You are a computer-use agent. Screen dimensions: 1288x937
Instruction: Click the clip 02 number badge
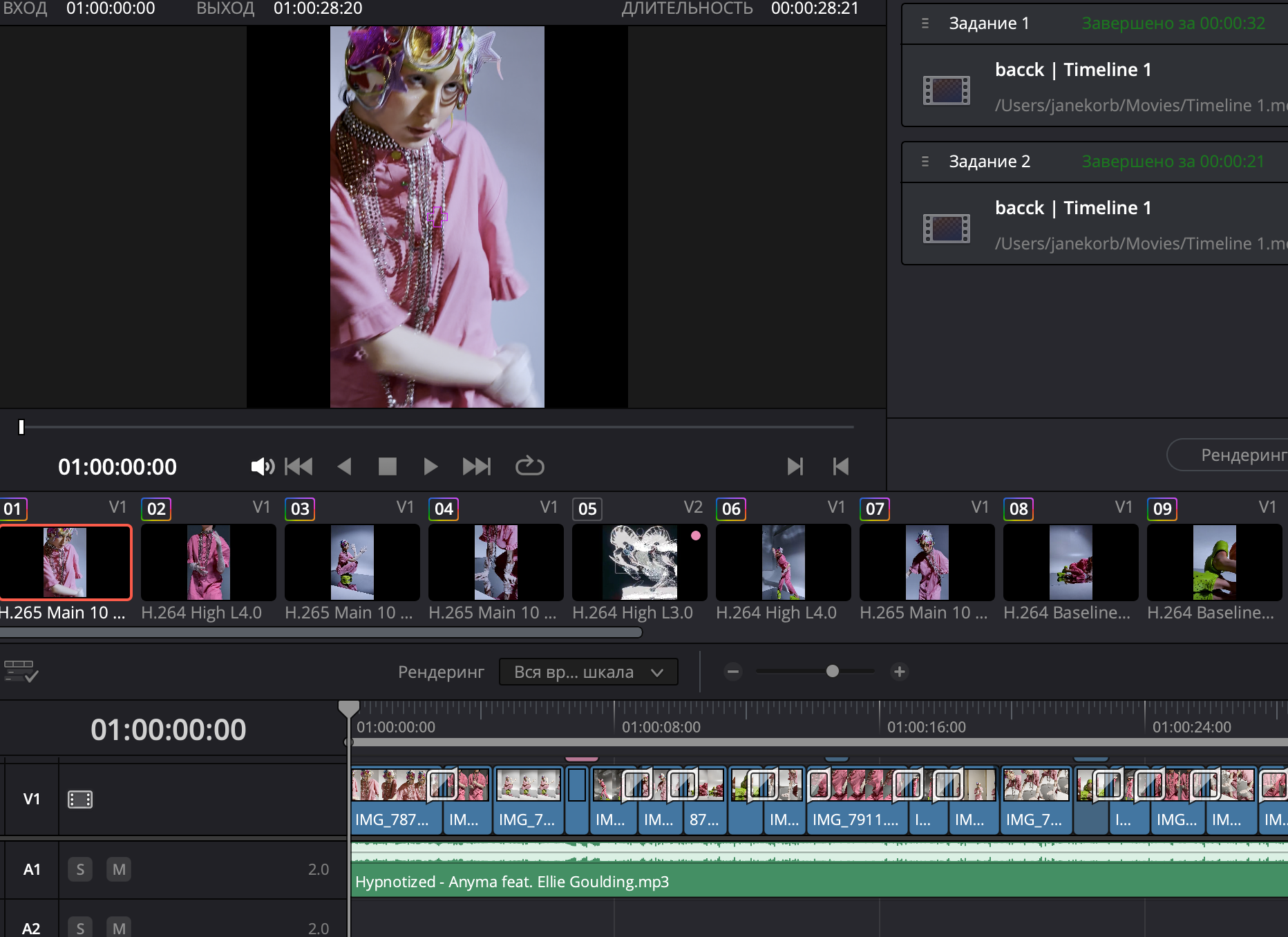point(156,509)
